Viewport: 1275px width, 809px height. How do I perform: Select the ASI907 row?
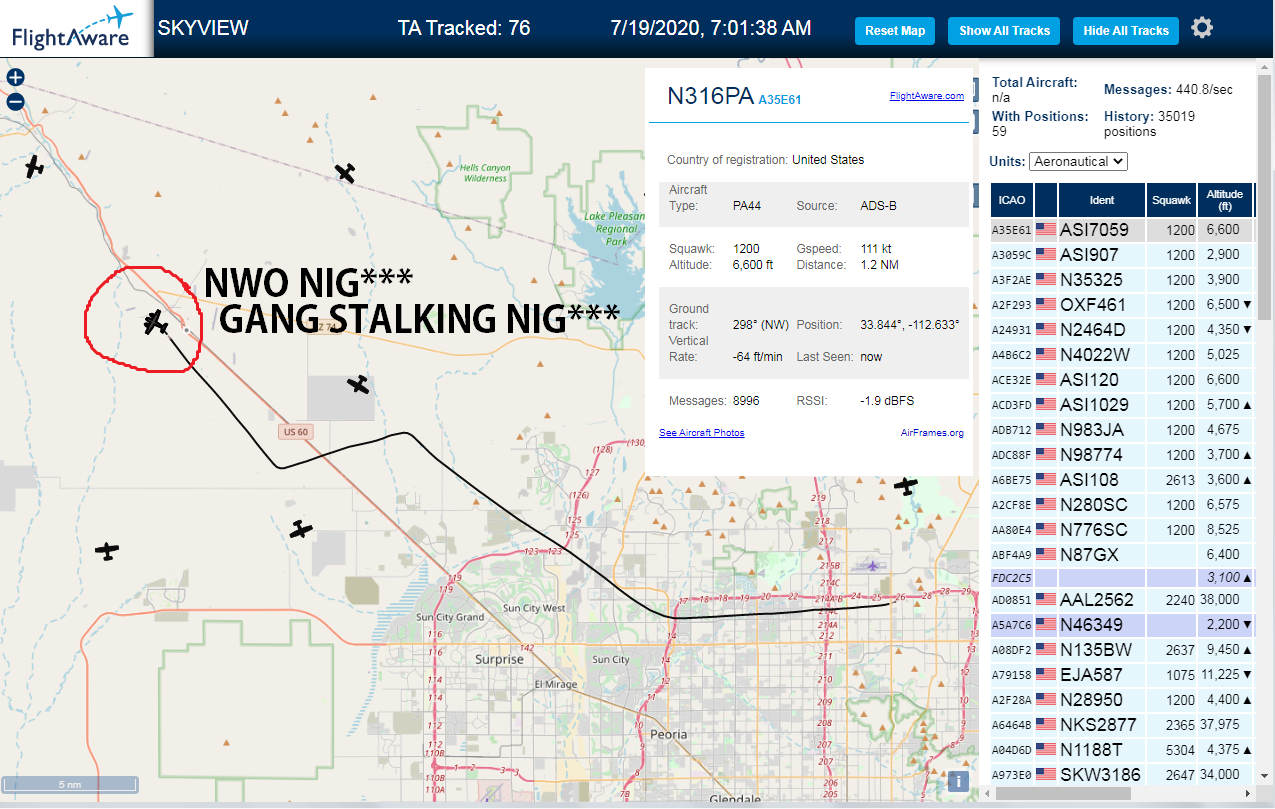tap(1122, 255)
